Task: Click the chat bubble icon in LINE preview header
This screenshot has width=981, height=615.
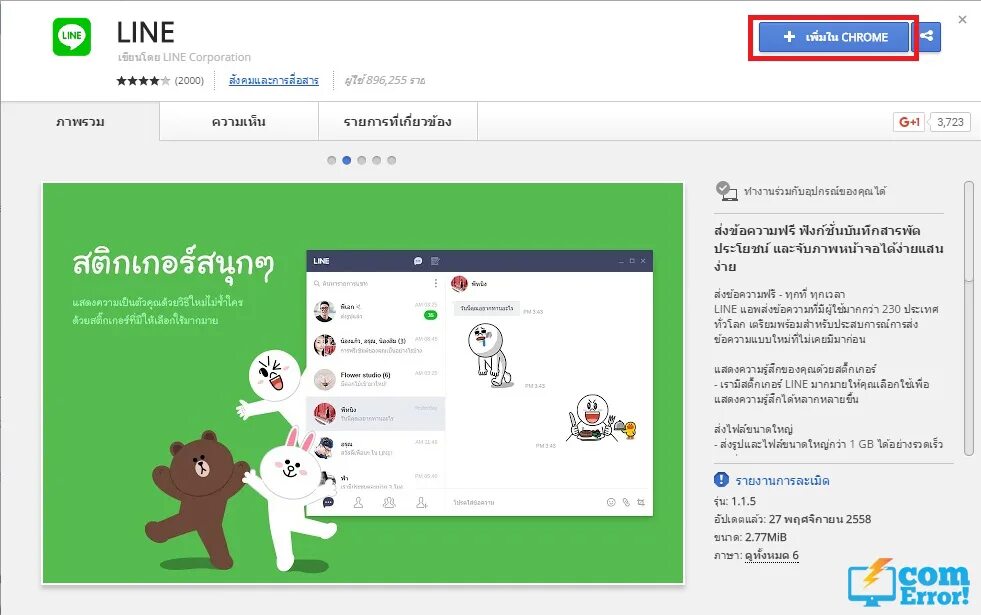Action: point(418,261)
